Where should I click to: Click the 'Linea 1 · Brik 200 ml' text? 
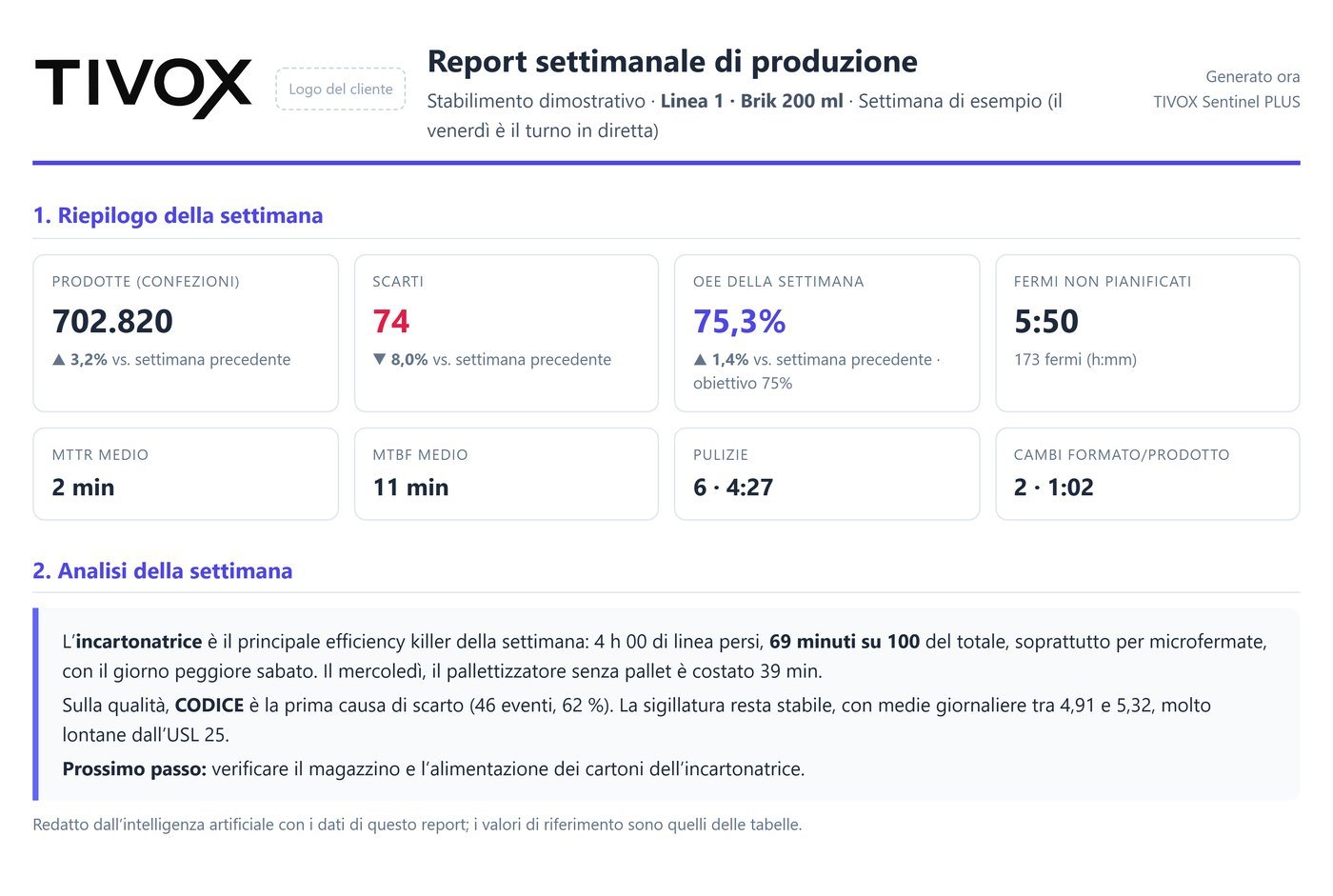coord(752,101)
